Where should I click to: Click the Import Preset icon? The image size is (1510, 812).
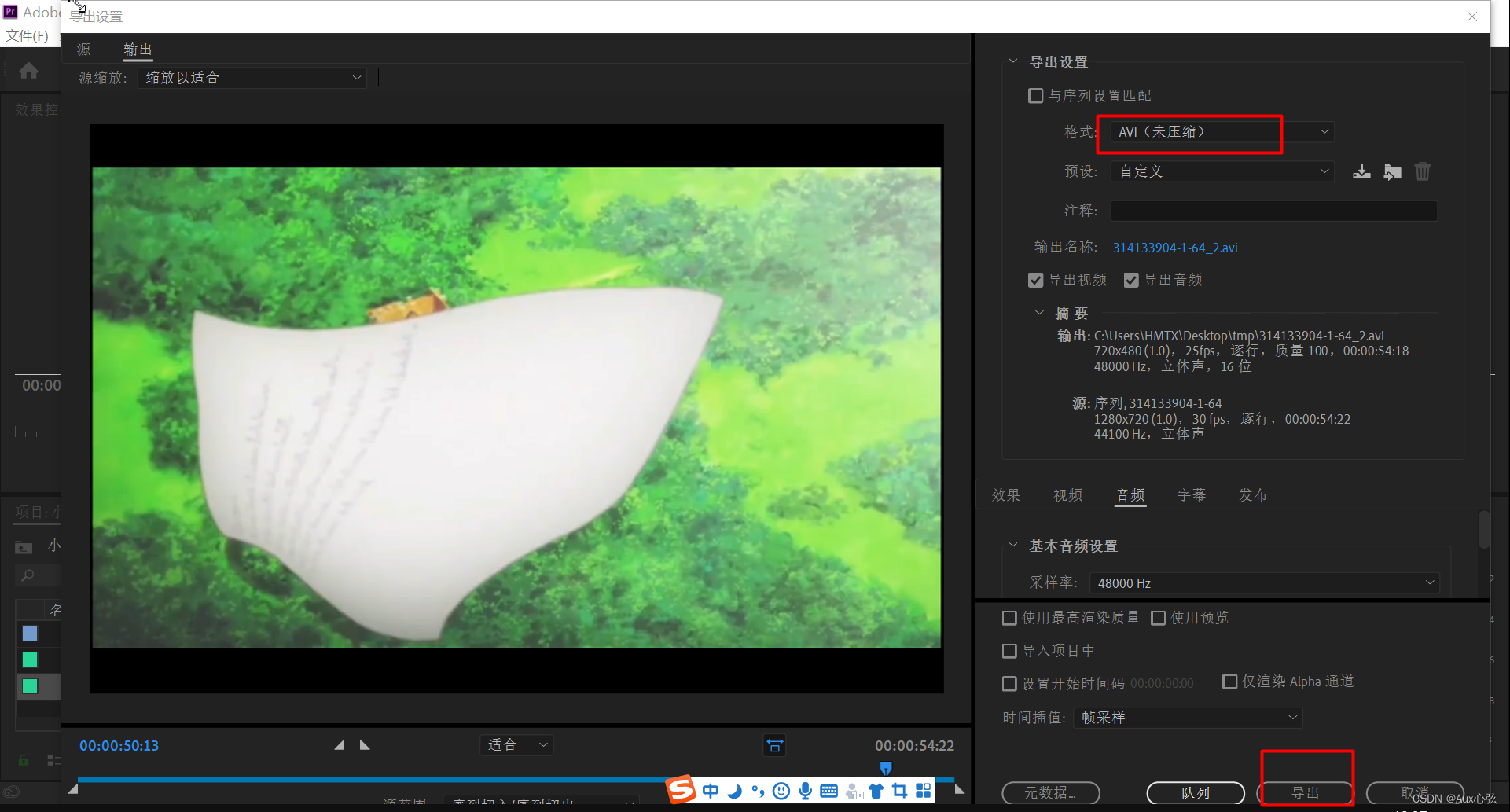click(1392, 171)
